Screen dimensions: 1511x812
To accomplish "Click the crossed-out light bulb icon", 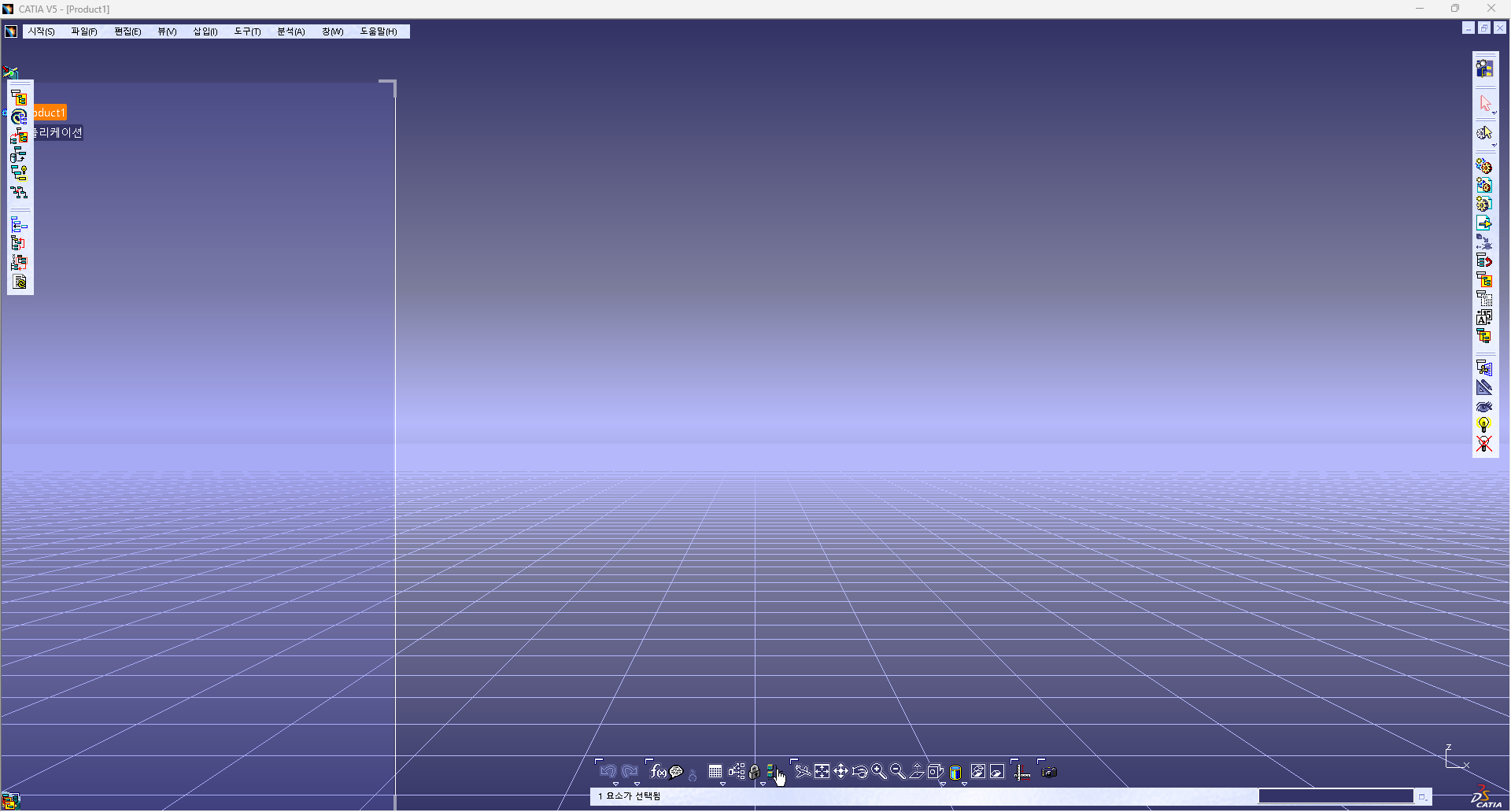I will (x=1484, y=444).
